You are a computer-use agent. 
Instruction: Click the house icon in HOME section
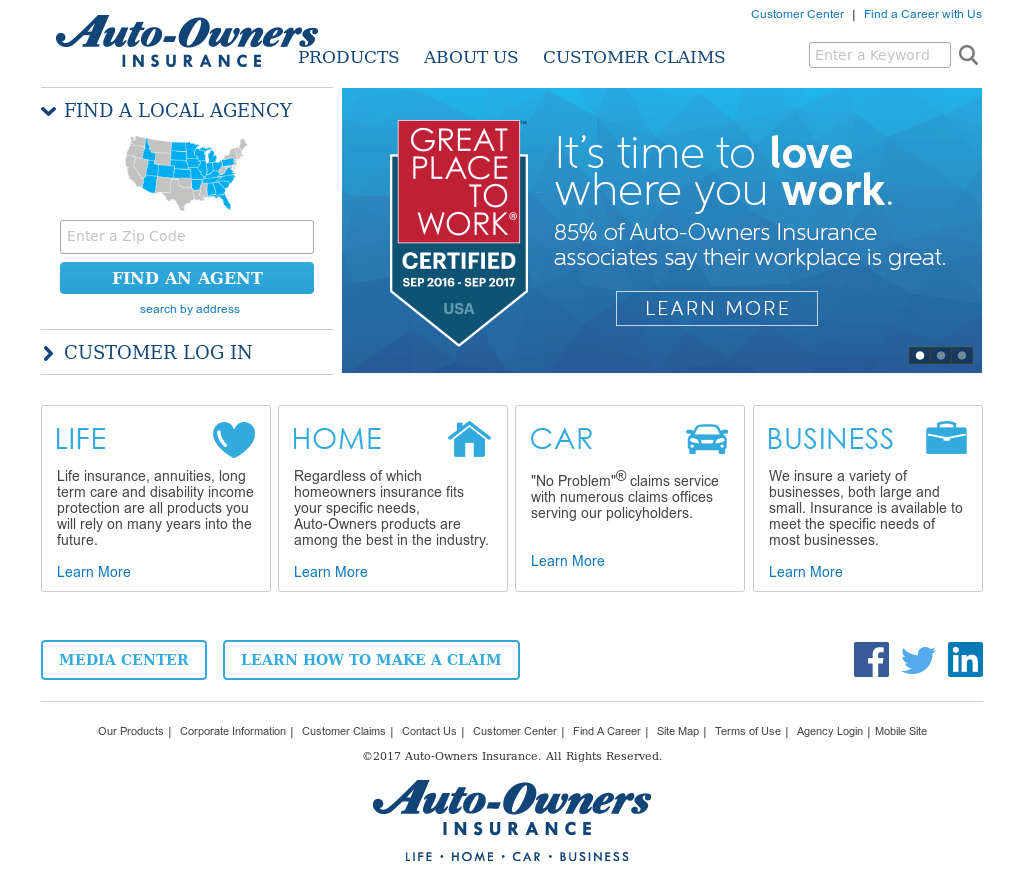[x=470, y=438]
